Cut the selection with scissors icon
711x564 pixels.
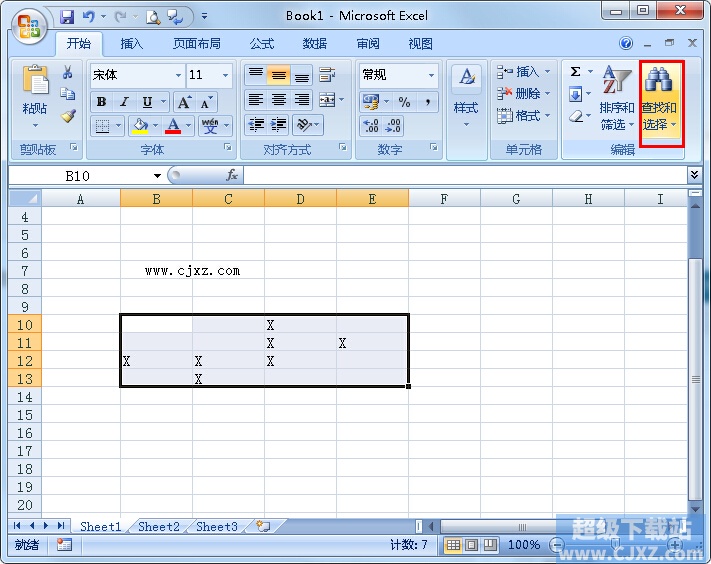point(68,72)
